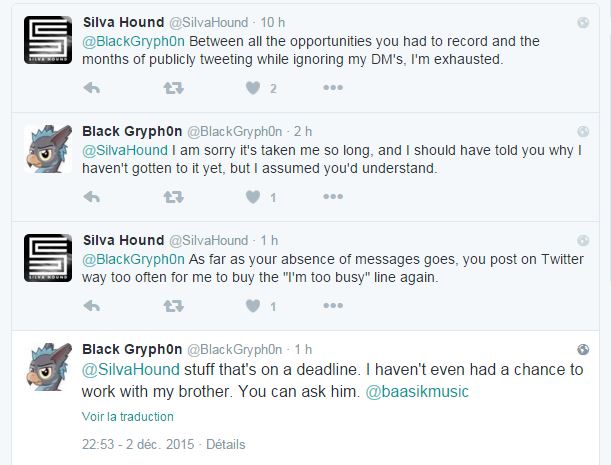The height and width of the screenshot is (465, 611).
Task: Retweet Black Gryph0n's 'I am sorry' tweet
Action: tap(172, 197)
